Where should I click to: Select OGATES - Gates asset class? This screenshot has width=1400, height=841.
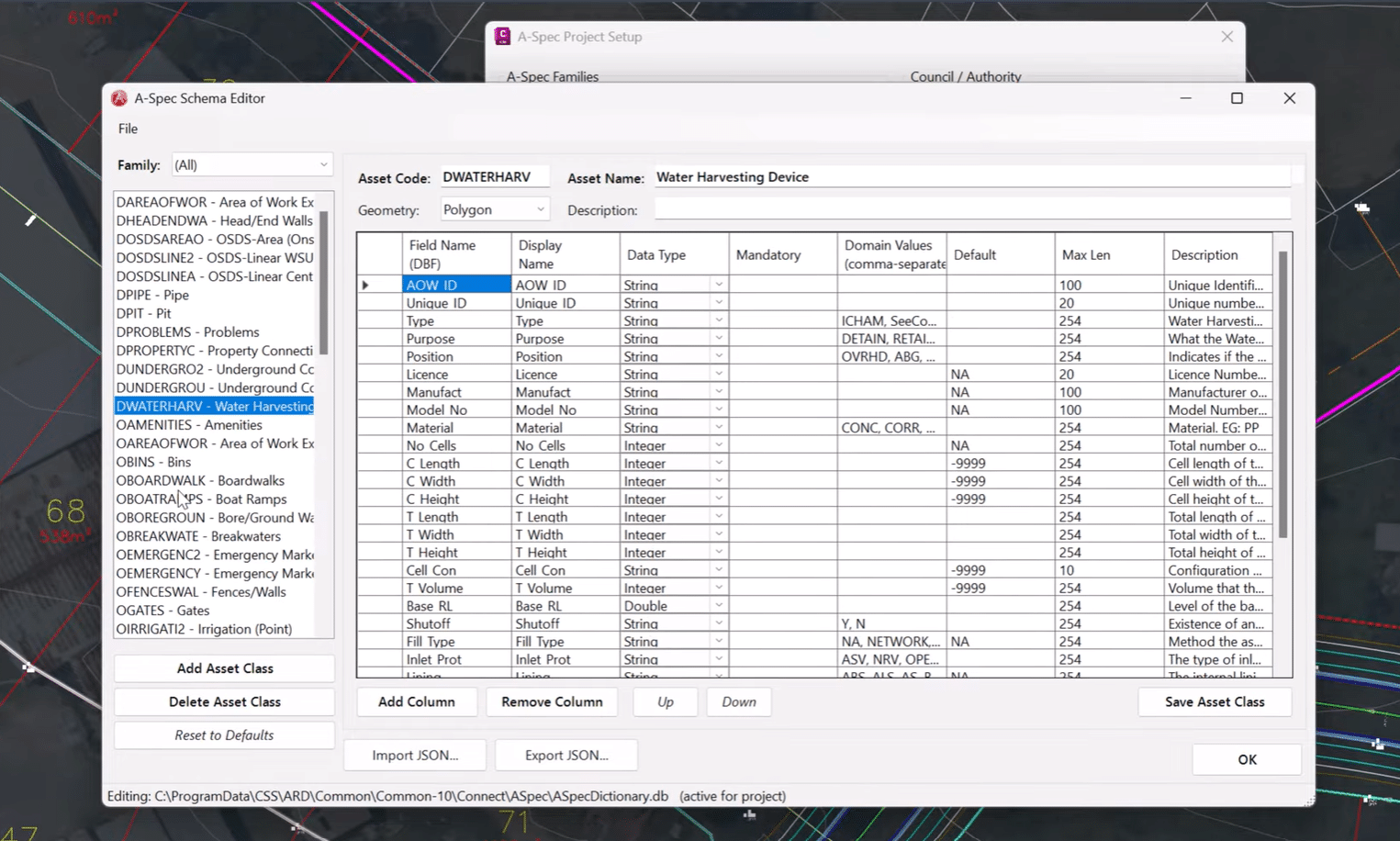214,611
